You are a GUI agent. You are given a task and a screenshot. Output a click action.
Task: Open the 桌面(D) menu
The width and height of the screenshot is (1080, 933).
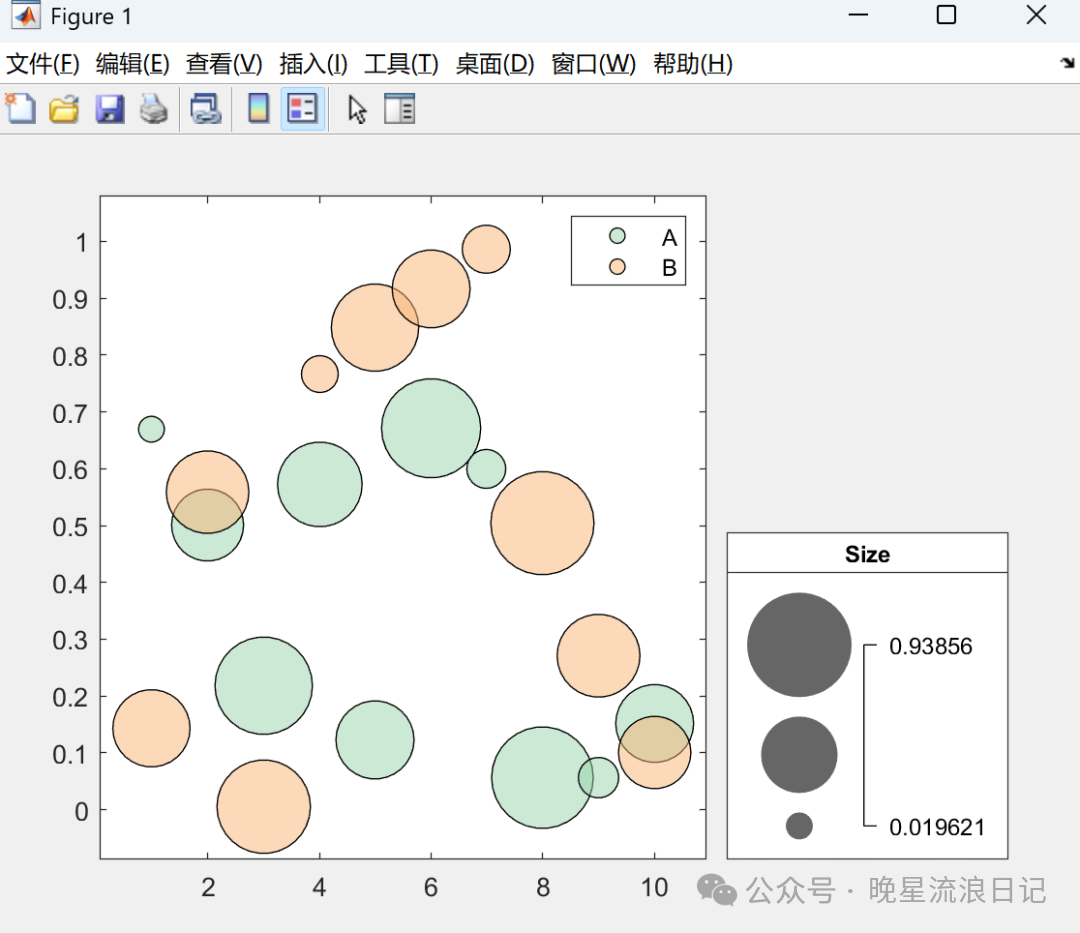click(x=495, y=64)
